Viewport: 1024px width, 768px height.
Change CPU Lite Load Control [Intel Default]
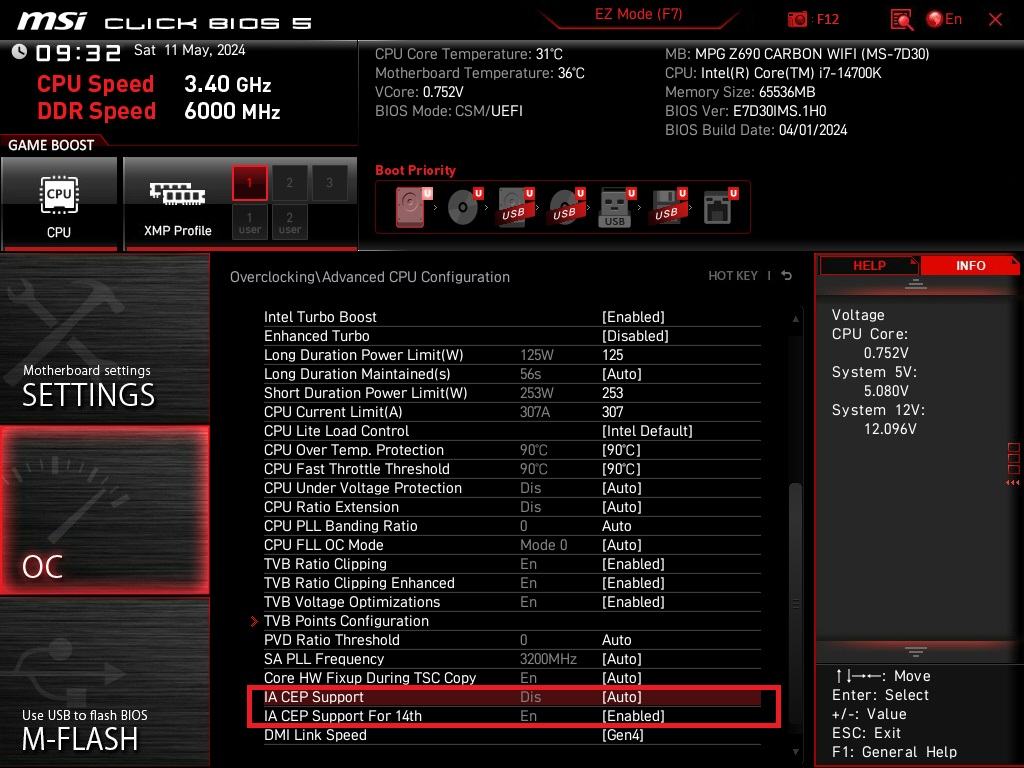(647, 431)
